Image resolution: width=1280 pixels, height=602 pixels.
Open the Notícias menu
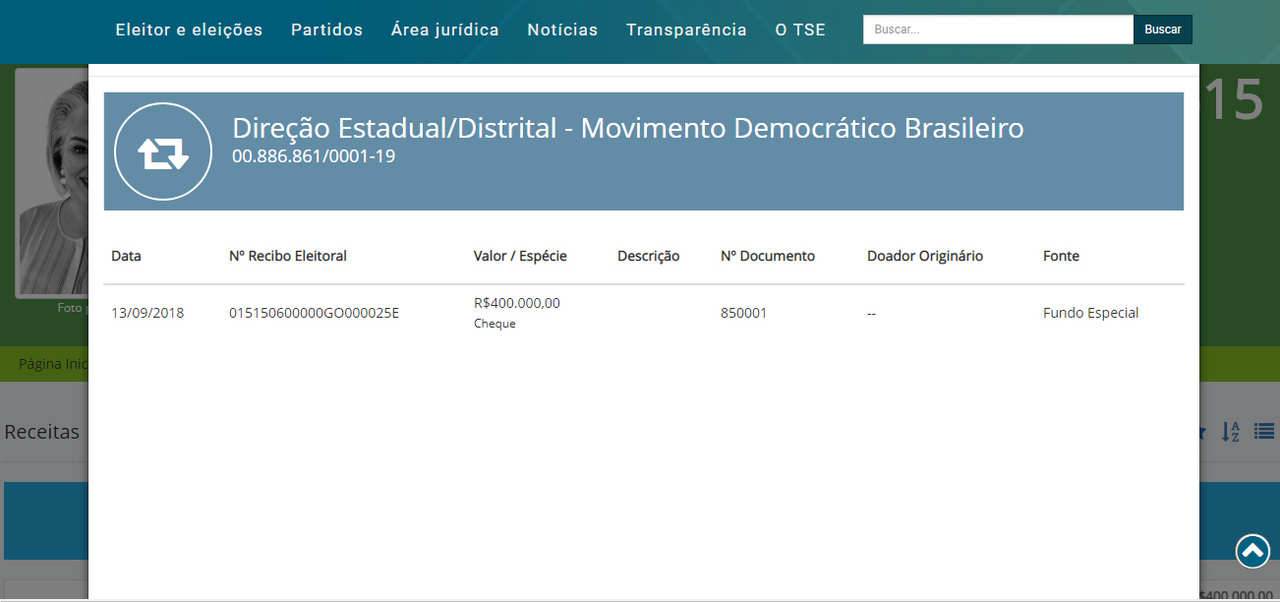coord(562,30)
